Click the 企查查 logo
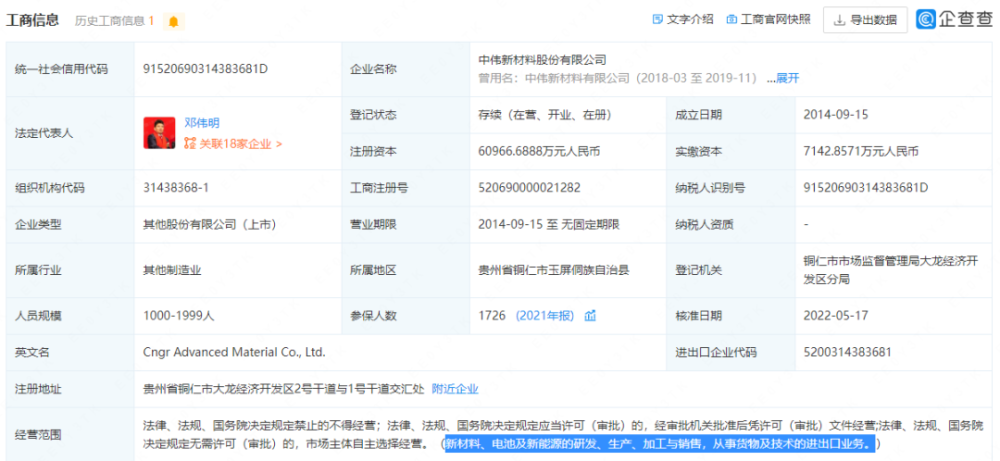This screenshot has width=1000, height=461. 953,20
